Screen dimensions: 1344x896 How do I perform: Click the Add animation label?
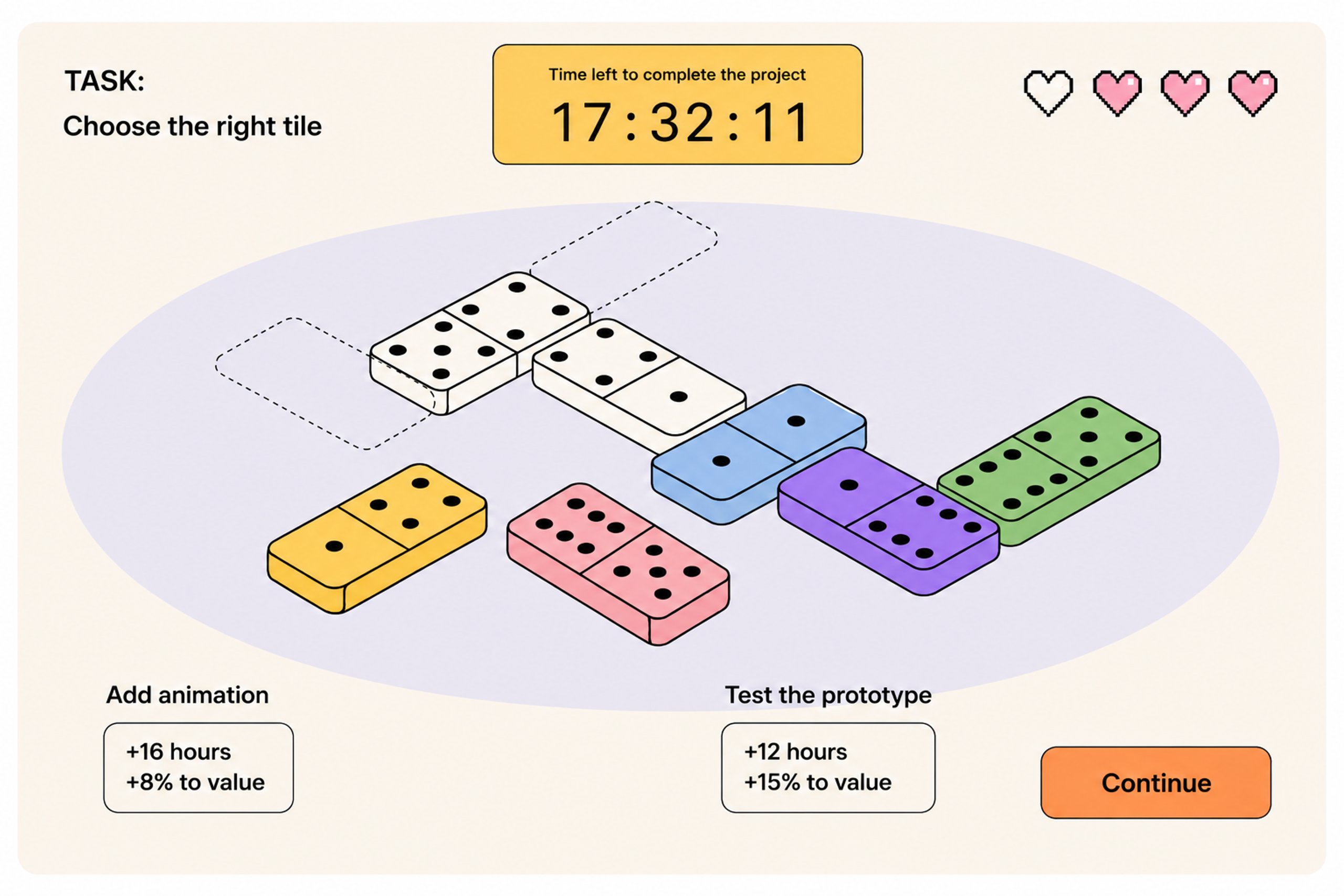[187, 695]
